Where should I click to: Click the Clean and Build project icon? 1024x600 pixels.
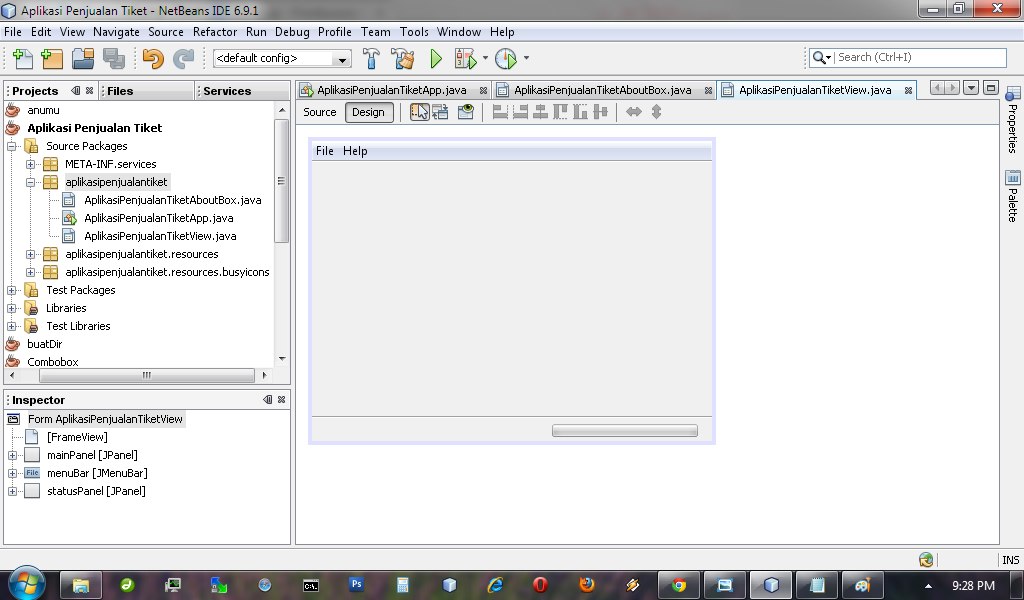click(403, 57)
